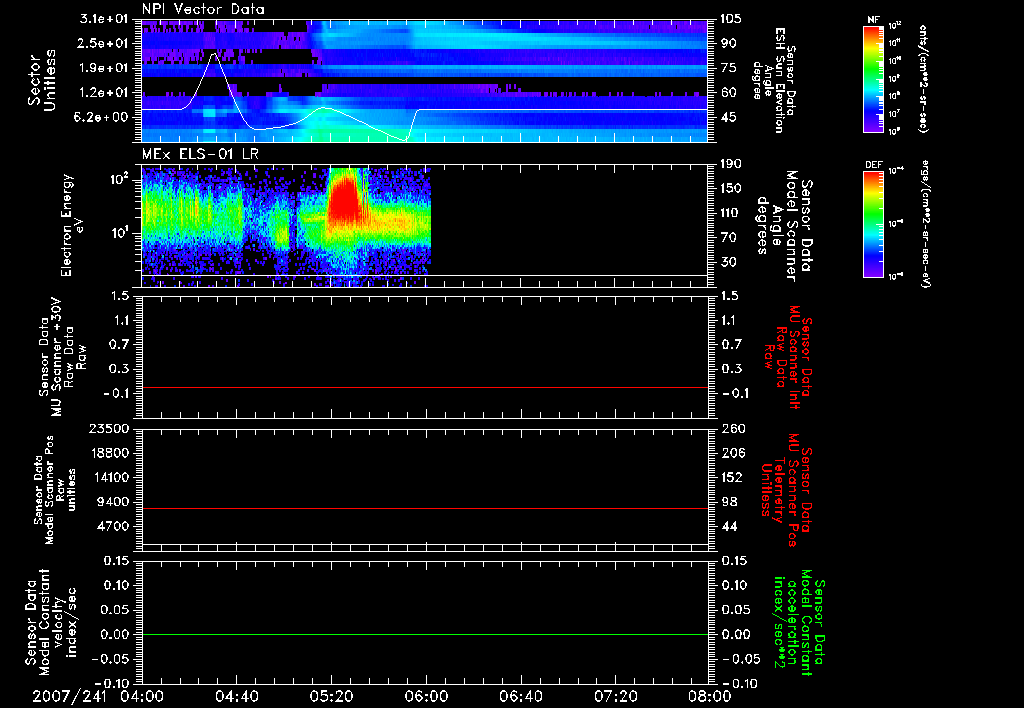Viewport: 1024px width, 708px height.
Task: Click the '14100' scanner position tick label
Action: [109, 477]
